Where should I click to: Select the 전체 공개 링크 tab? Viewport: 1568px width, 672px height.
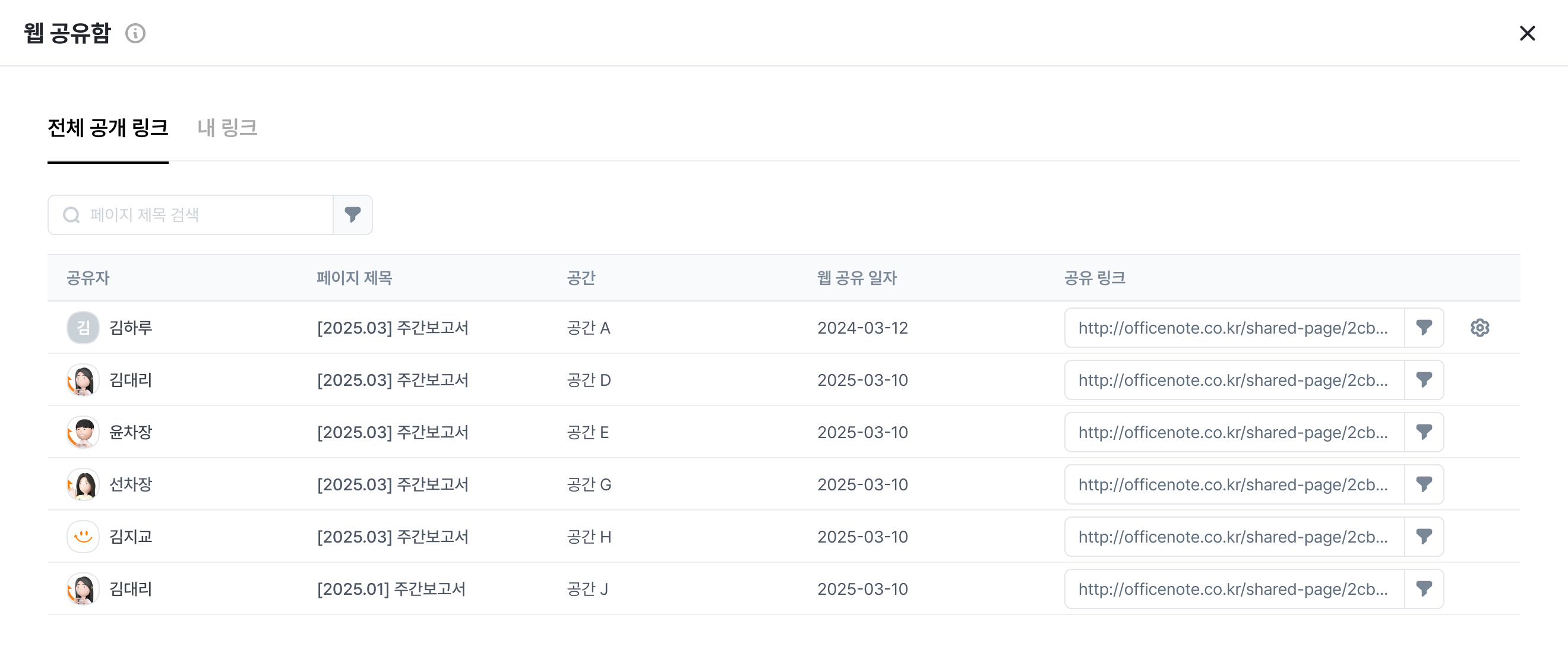pos(108,128)
